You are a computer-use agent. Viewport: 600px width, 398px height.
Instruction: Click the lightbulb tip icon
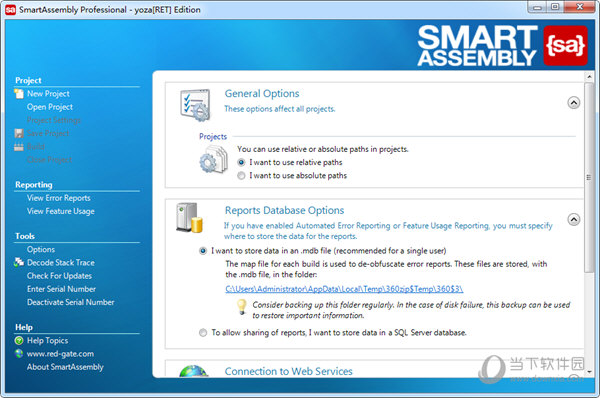click(x=241, y=307)
